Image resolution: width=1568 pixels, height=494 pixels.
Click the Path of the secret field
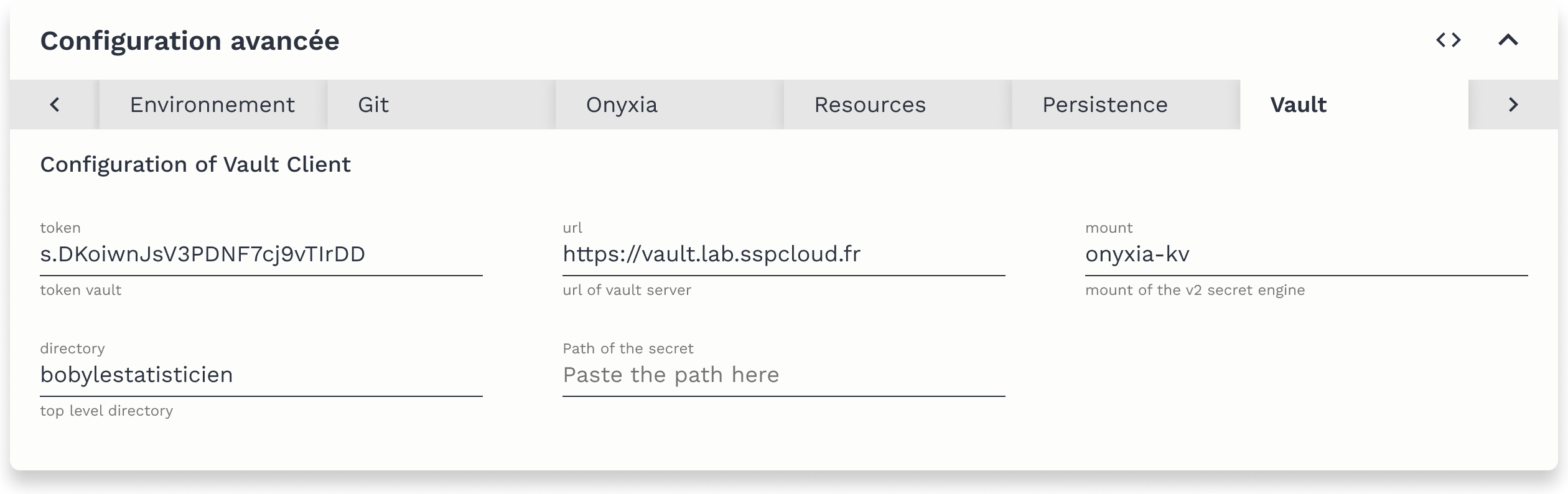(x=783, y=375)
